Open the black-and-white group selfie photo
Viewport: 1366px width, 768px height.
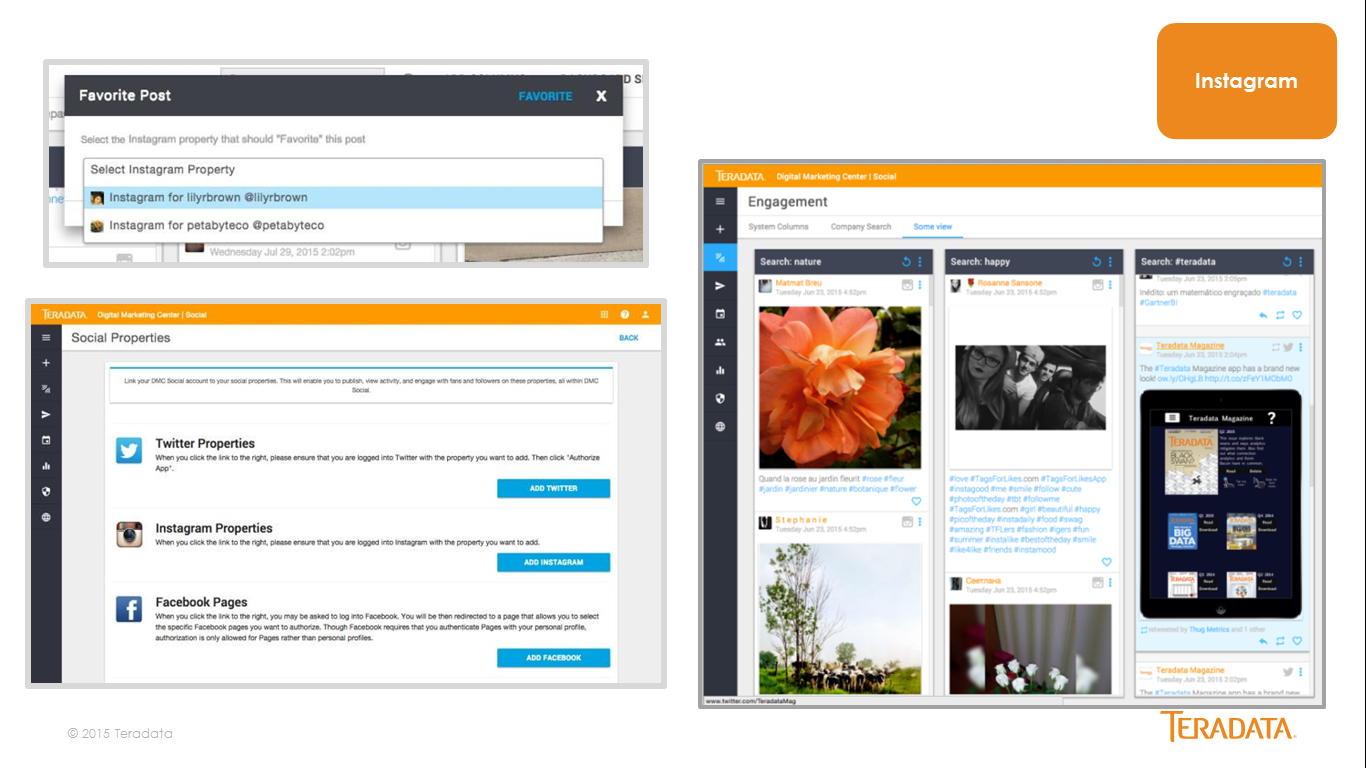coord(1030,388)
